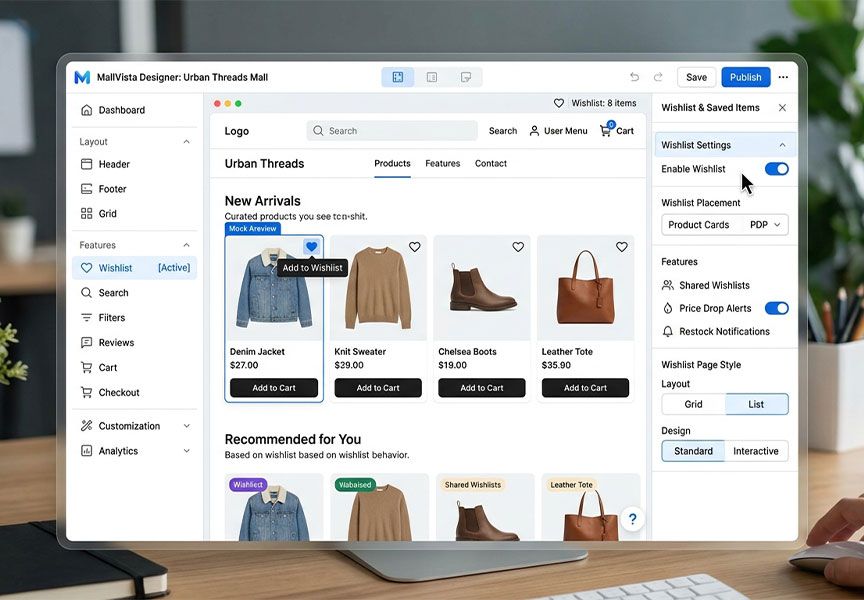Select the Standard design option
The height and width of the screenshot is (600, 864).
tap(693, 451)
